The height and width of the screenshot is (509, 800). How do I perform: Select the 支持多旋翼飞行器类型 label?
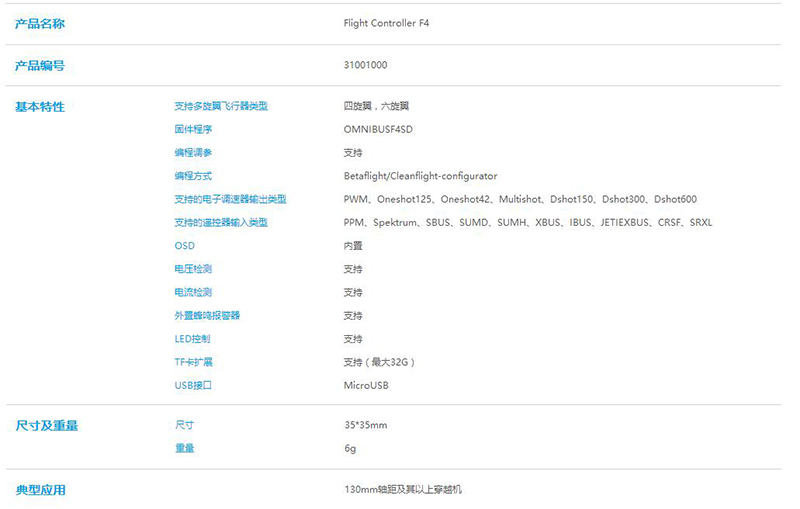click(x=221, y=106)
